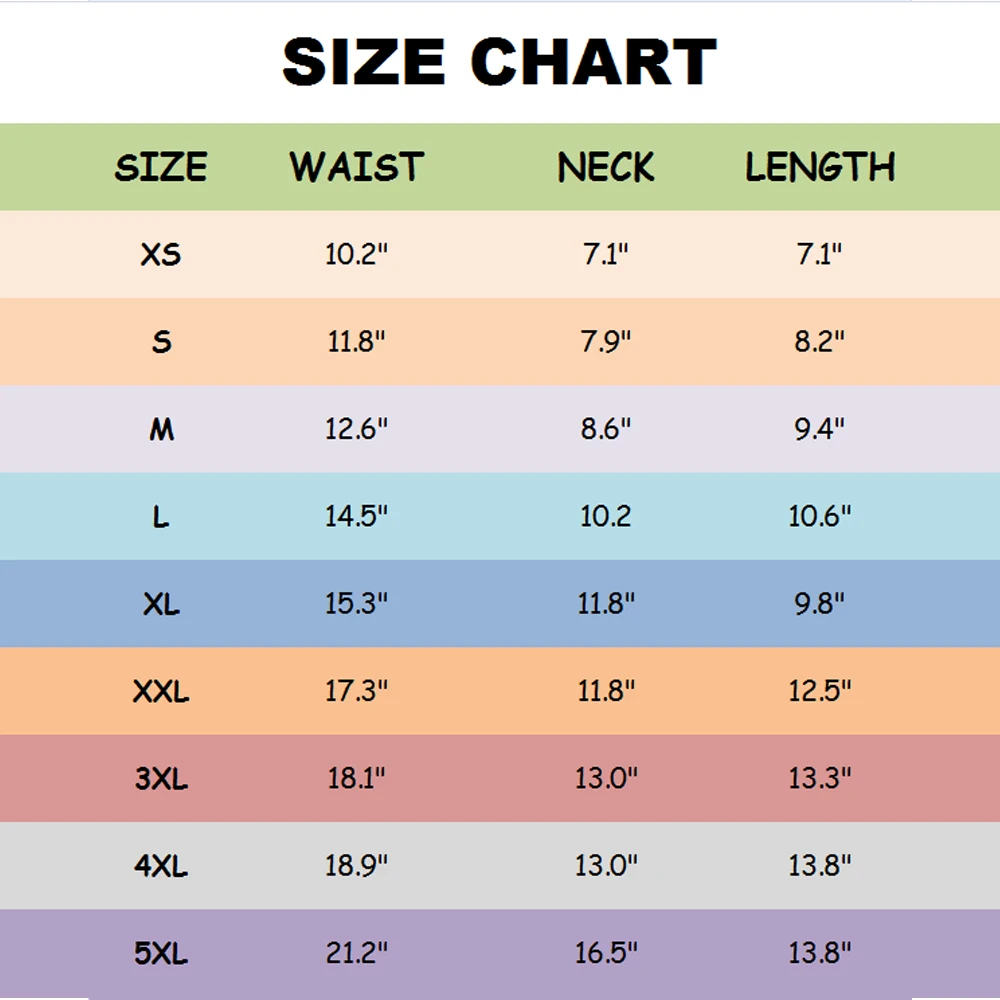Click the SIZE CHART title text

click(499, 62)
